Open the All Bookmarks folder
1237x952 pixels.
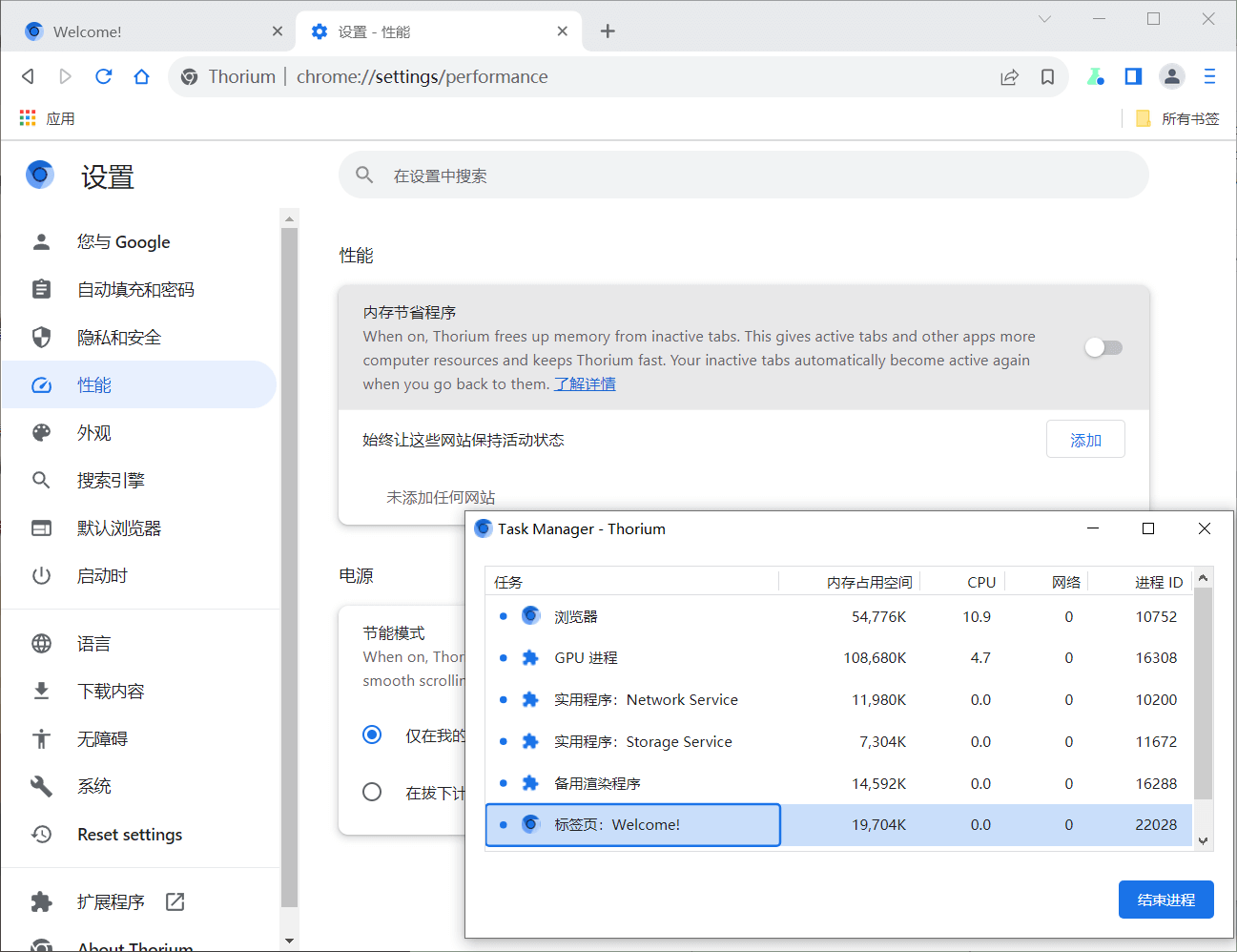coord(1178,118)
